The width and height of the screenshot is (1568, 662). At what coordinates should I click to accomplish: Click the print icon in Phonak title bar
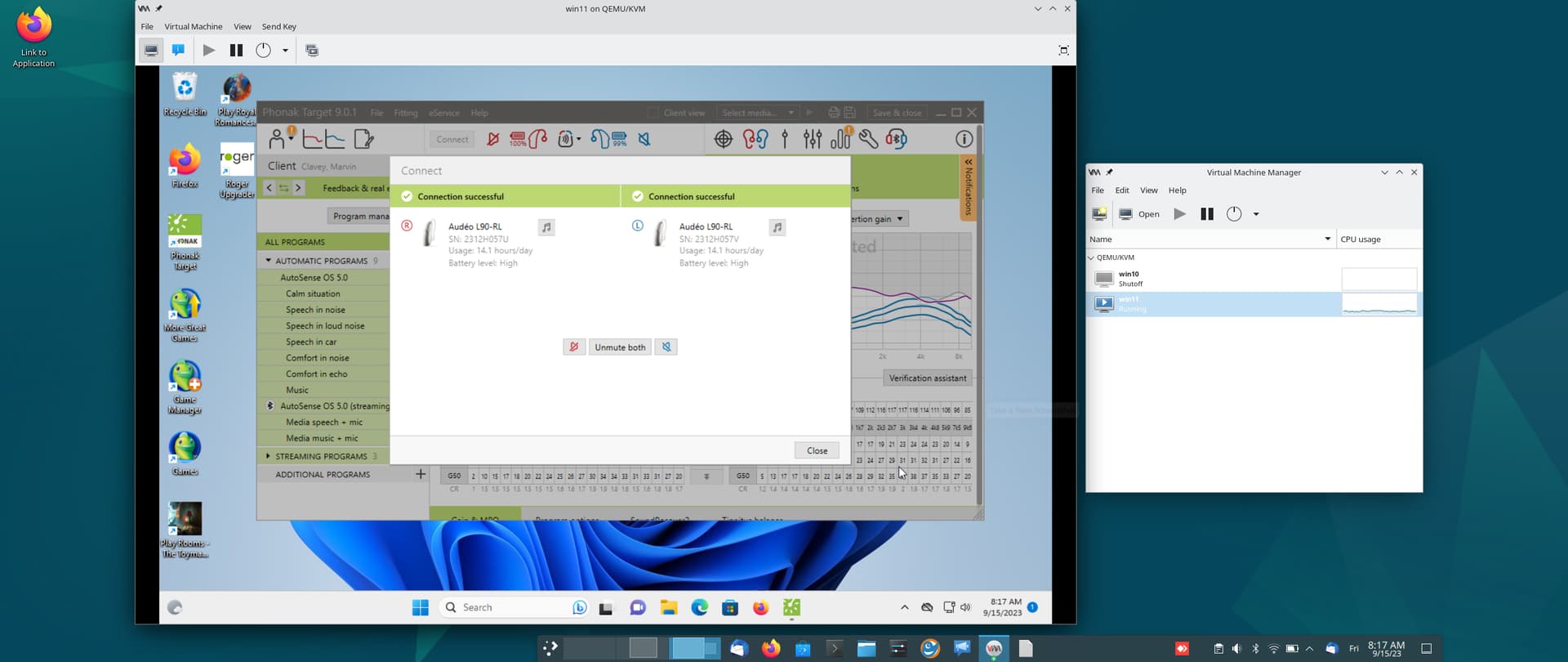pyautogui.click(x=834, y=113)
